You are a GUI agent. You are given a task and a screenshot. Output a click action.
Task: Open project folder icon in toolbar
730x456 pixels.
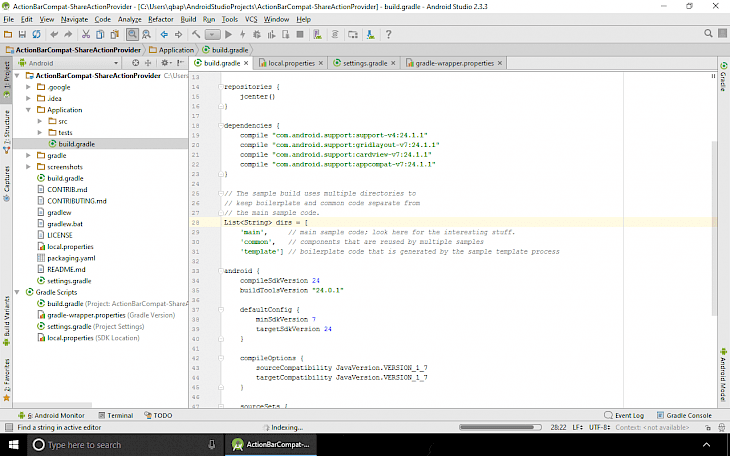pos(8,34)
